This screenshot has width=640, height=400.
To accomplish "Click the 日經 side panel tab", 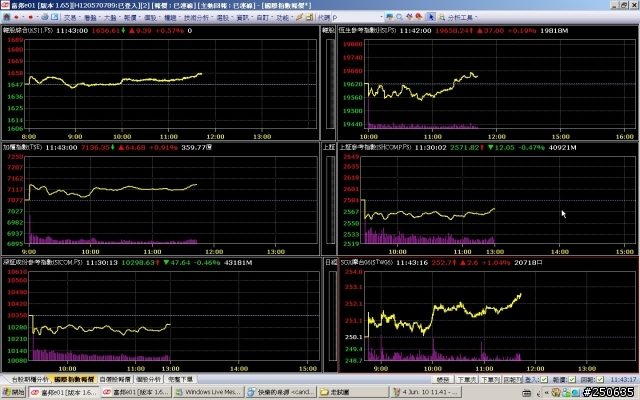I will pyautogui.click(x=331, y=262).
